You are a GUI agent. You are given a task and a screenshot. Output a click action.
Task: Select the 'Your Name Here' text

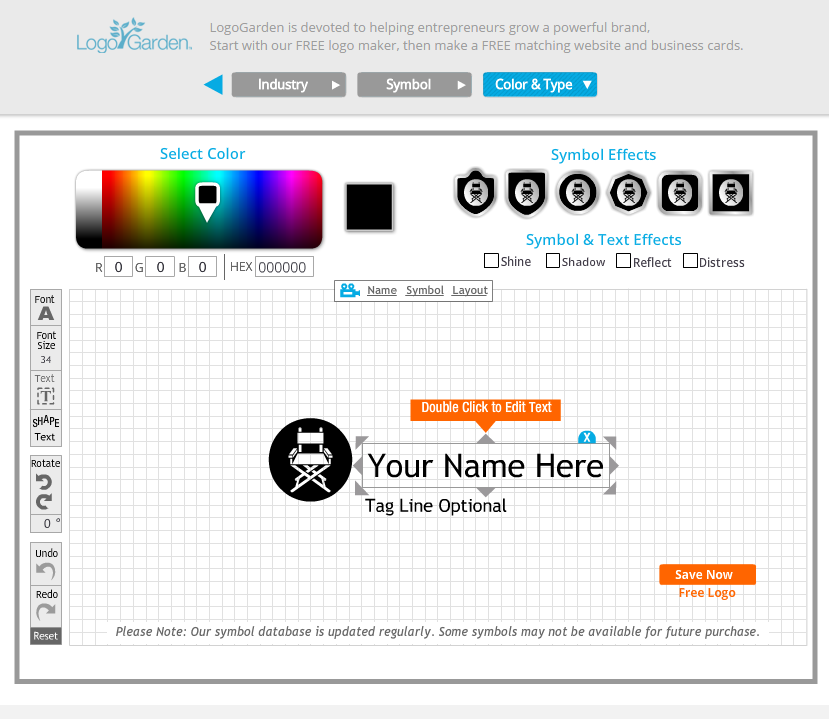[485, 466]
